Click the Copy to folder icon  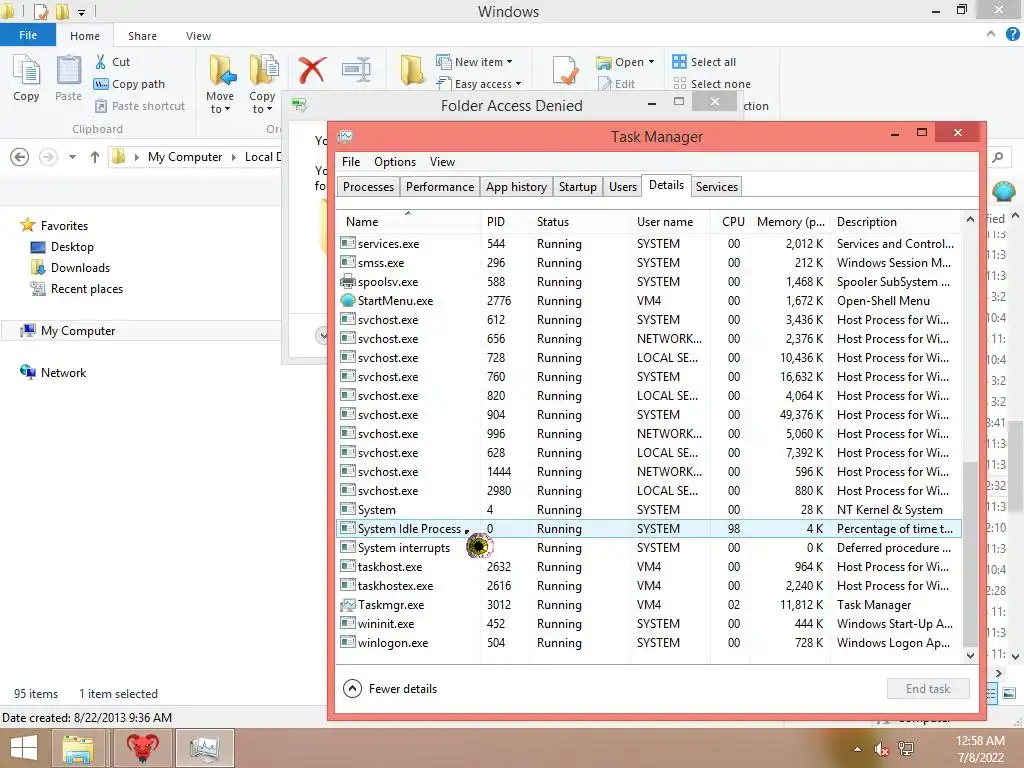[263, 70]
